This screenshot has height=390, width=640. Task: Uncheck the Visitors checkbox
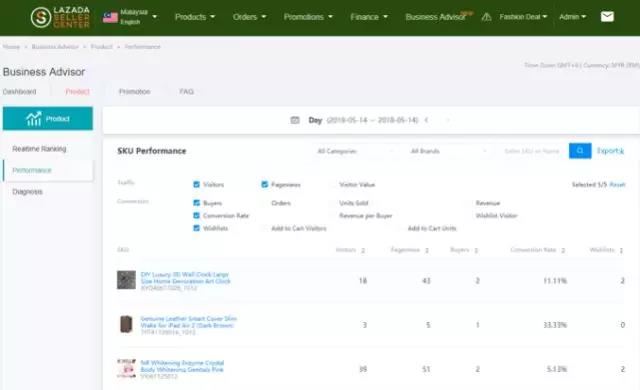[196, 184]
